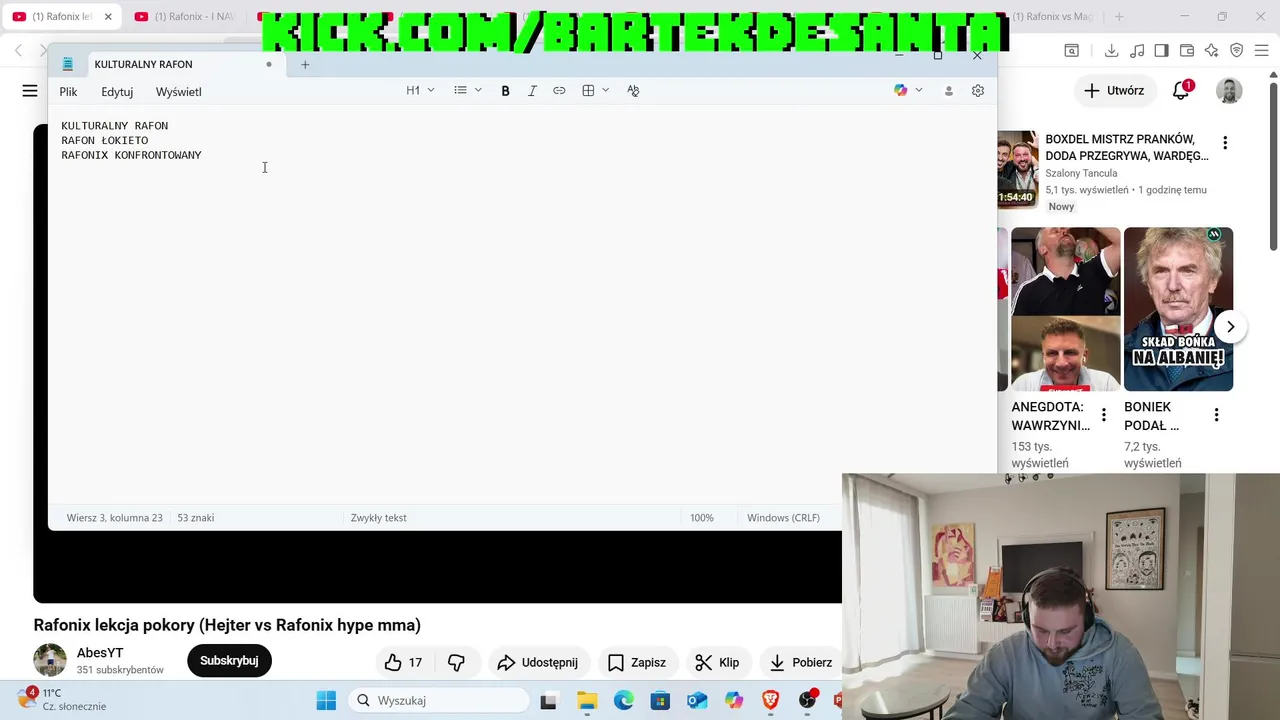Insert a link using Notepad toolbar

pos(559,91)
